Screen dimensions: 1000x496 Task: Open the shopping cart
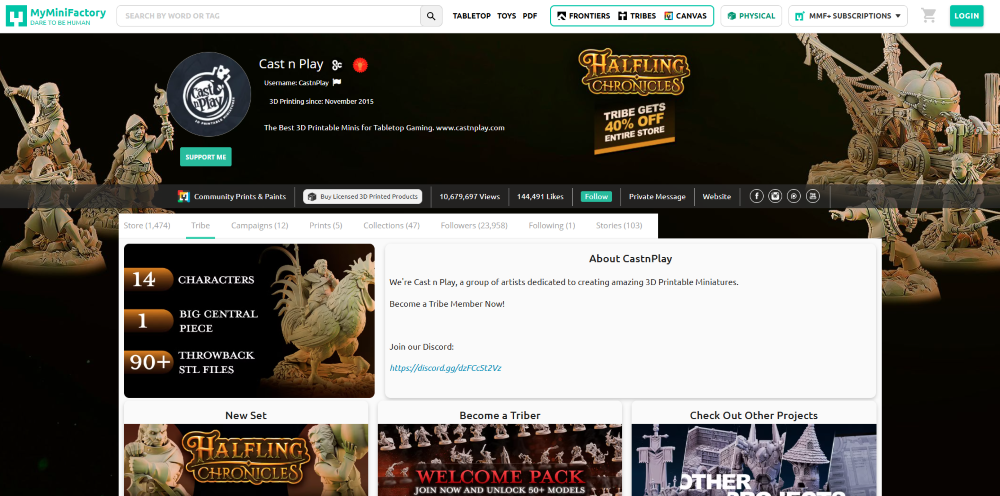tap(929, 16)
